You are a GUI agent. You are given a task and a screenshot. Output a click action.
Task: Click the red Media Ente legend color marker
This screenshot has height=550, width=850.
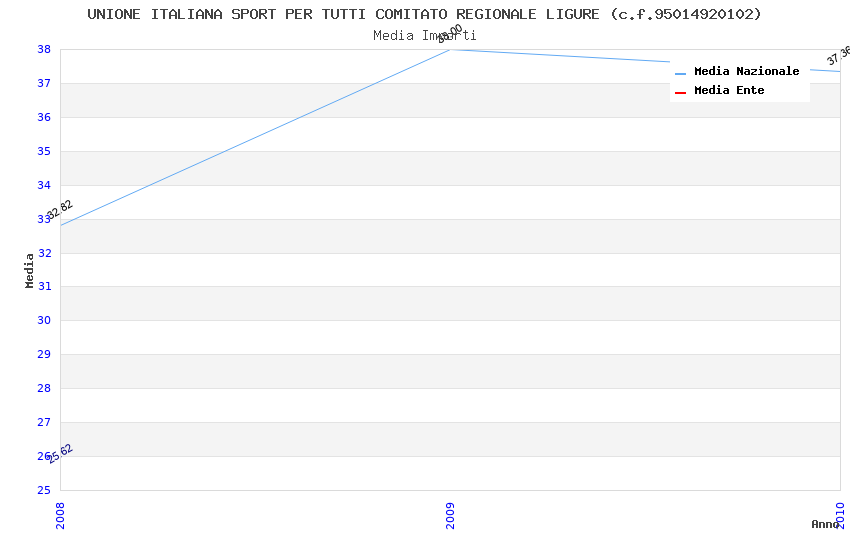[x=680, y=93]
